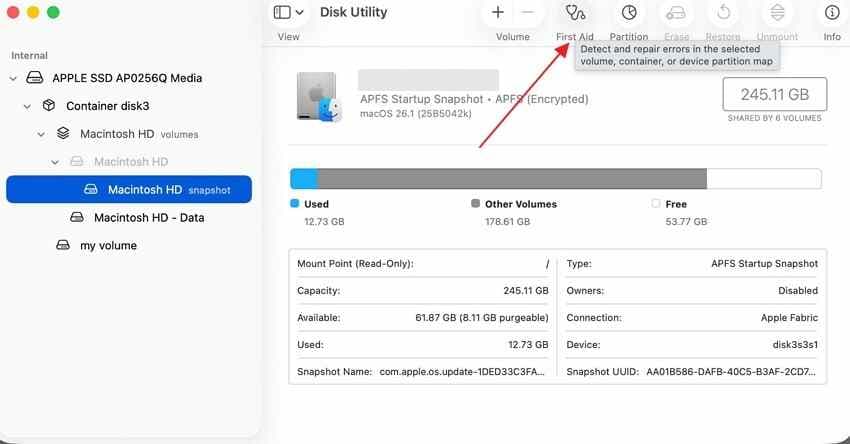This screenshot has height=444, width=850.
Task: Click the dimmed Macintosh HD entry
Action: click(129, 162)
